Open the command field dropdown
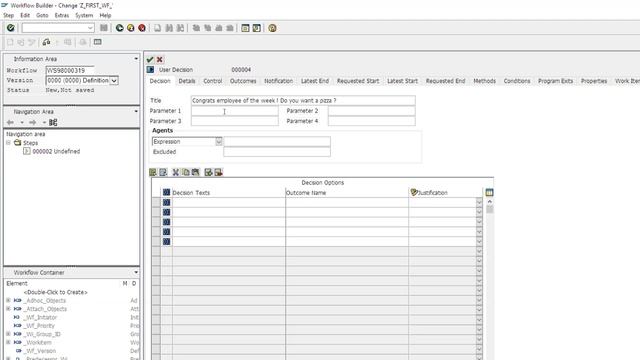The height and width of the screenshot is (360, 640). (x=90, y=28)
